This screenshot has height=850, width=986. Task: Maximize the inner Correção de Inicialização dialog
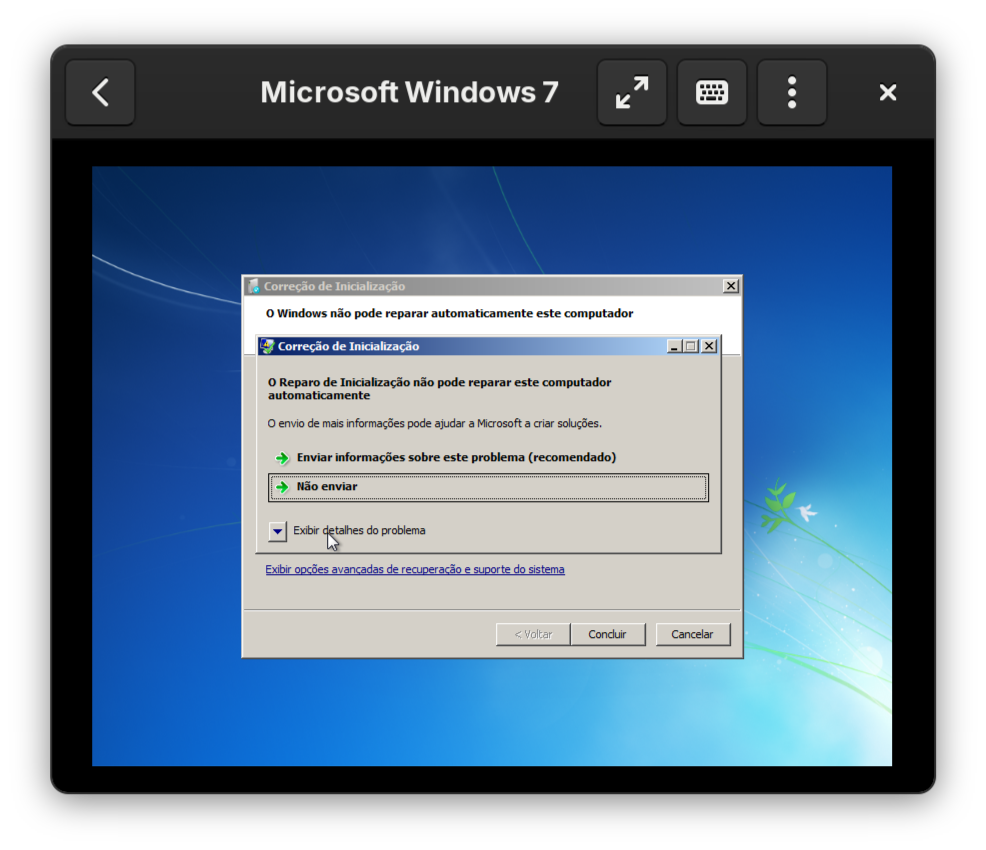(x=691, y=346)
